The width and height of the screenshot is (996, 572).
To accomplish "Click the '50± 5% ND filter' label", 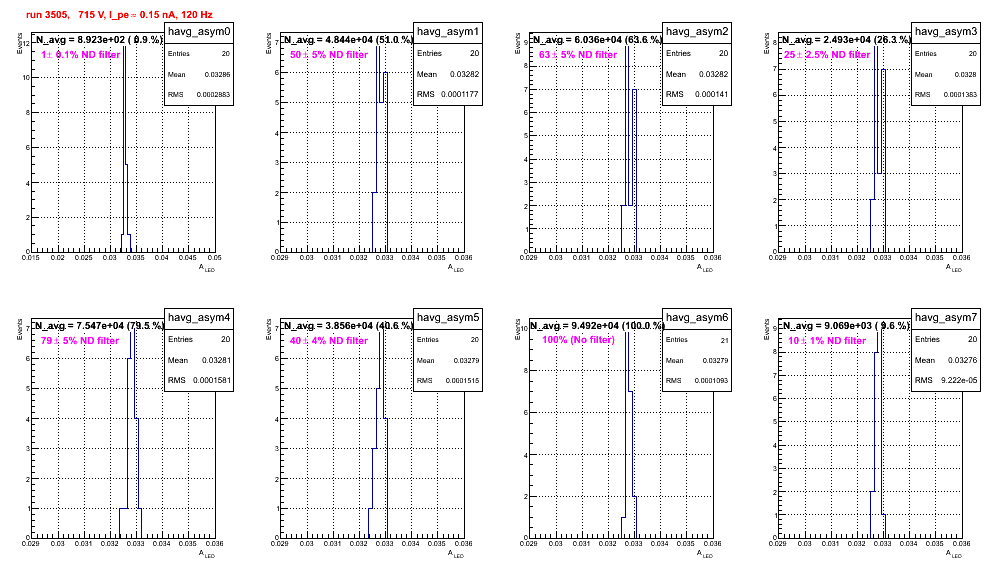I will pyautogui.click(x=329, y=55).
